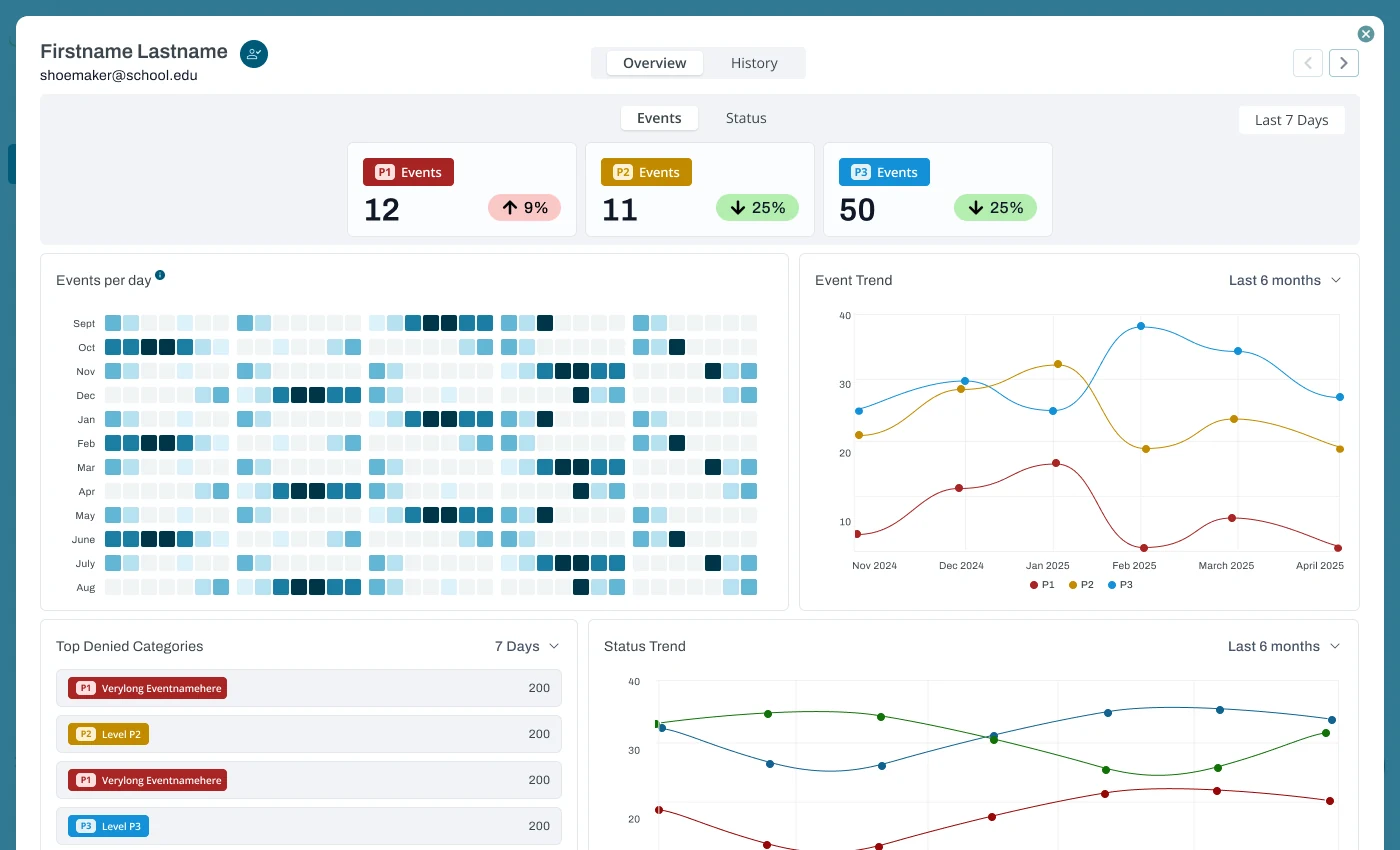Click the P3 data point at Feb 2025
Screen dimensions: 1400x850
(1141, 326)
